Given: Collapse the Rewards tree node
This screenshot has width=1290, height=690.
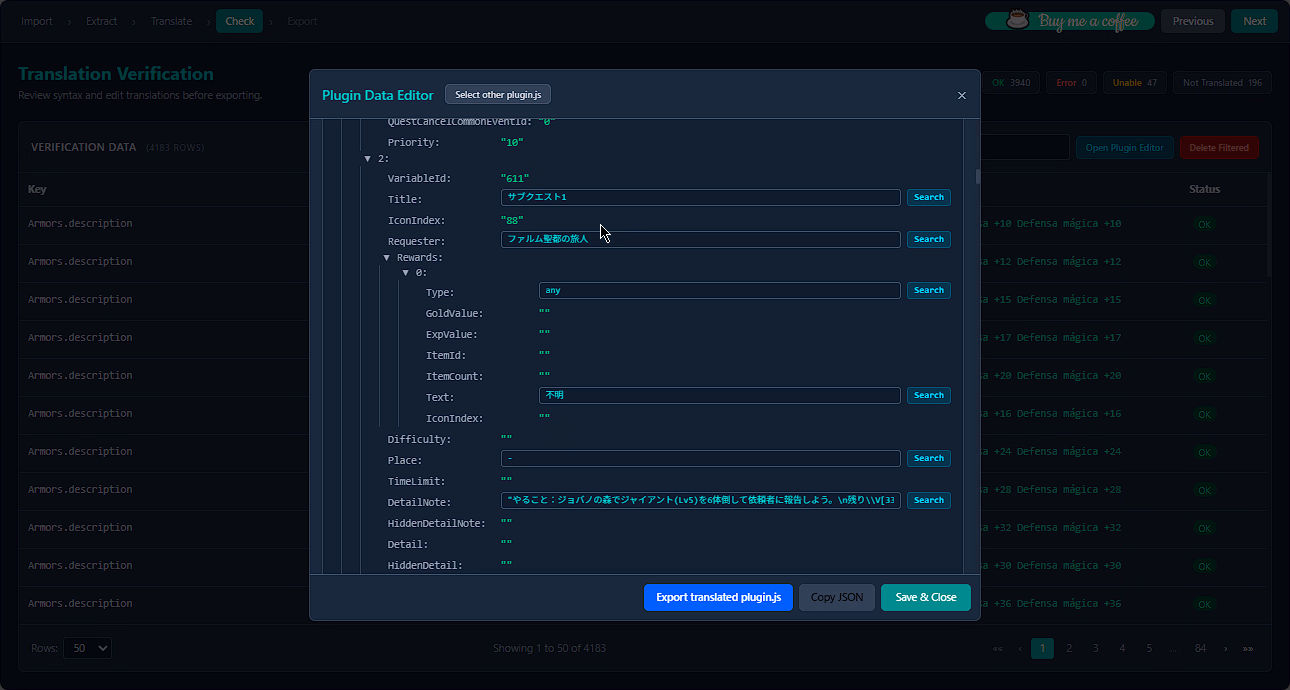Looking at the screenshot, I should tap(387, 258).
